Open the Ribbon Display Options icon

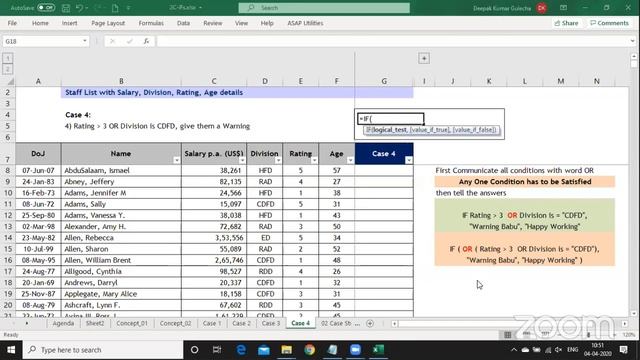[563, 8]
